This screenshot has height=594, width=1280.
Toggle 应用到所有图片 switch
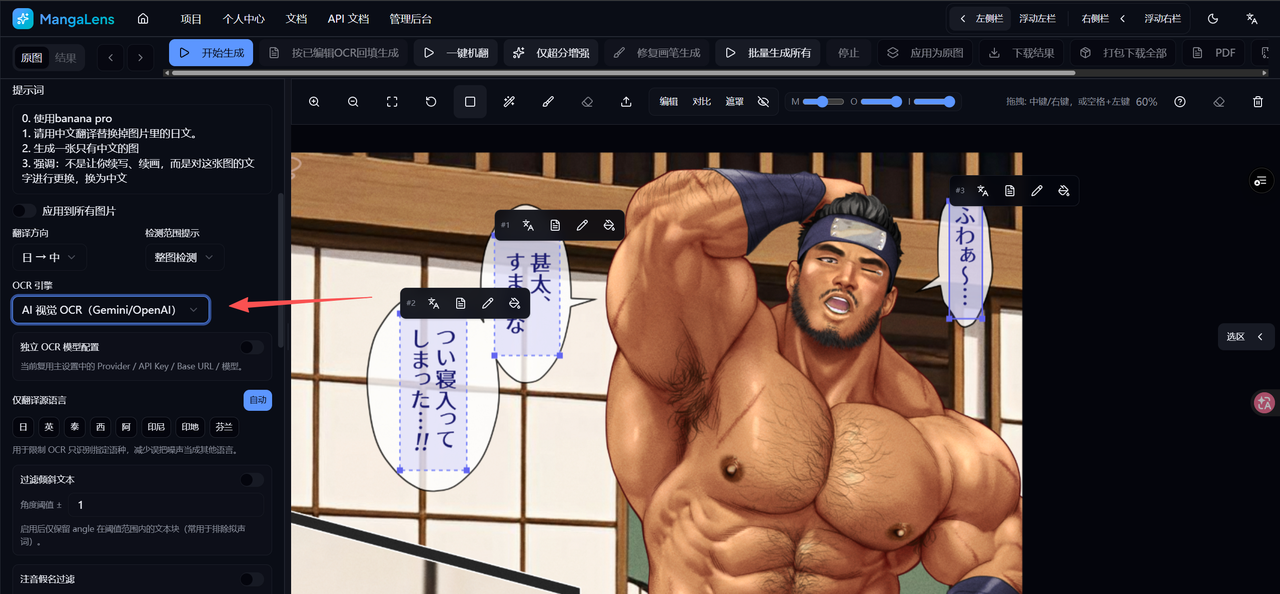[24, 211]
